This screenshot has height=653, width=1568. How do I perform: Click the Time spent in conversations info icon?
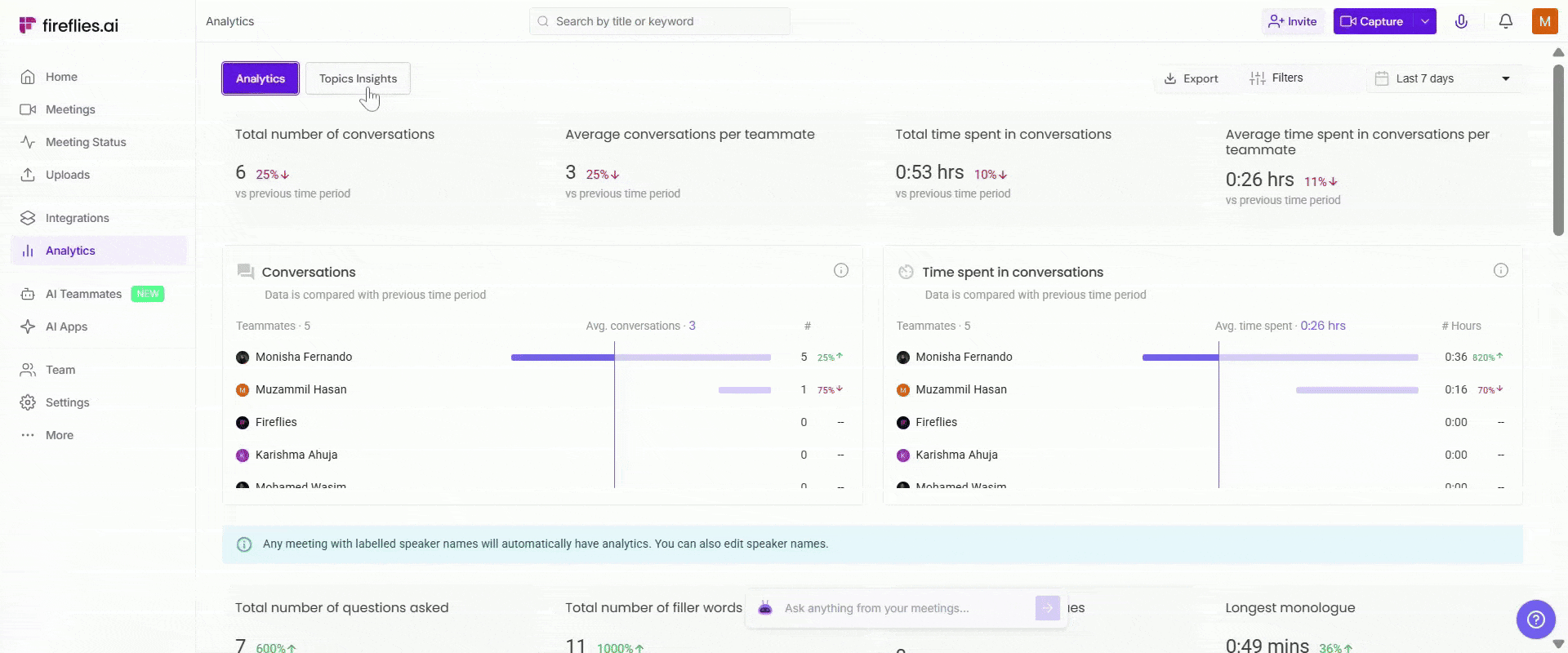coord(1500,270)
